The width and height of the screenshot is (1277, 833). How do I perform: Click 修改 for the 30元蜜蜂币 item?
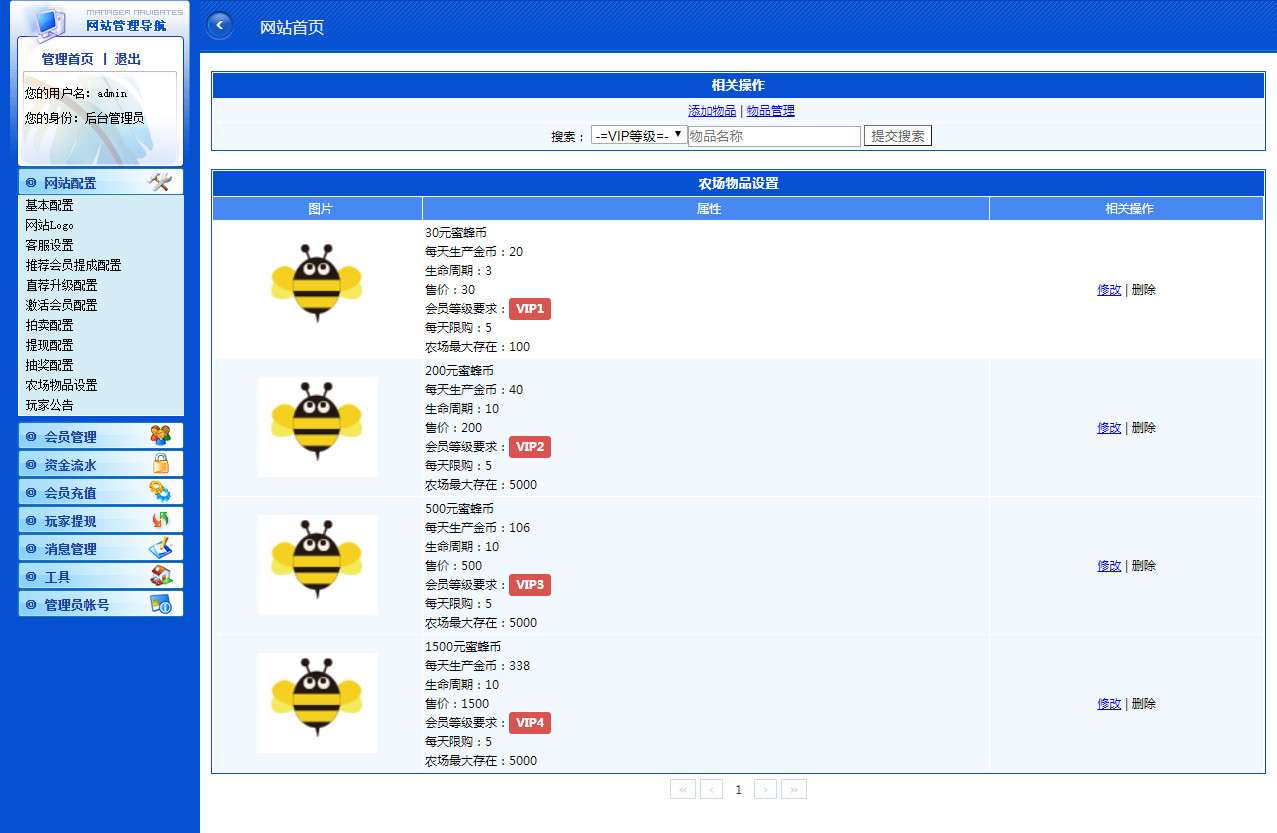coord(1109,290)
